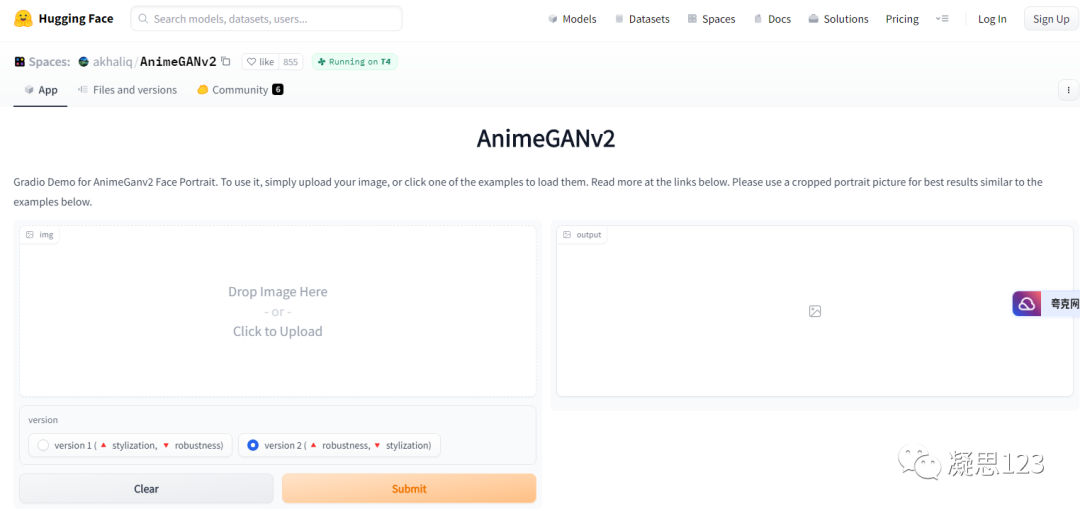Click the Submit button

coord(409,489)
